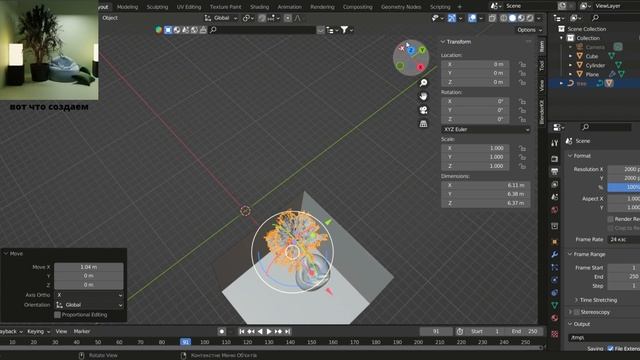Open the Material properties tab icon
The width and height of the screenshot is (640, 360).
click(x=554, y=318)
